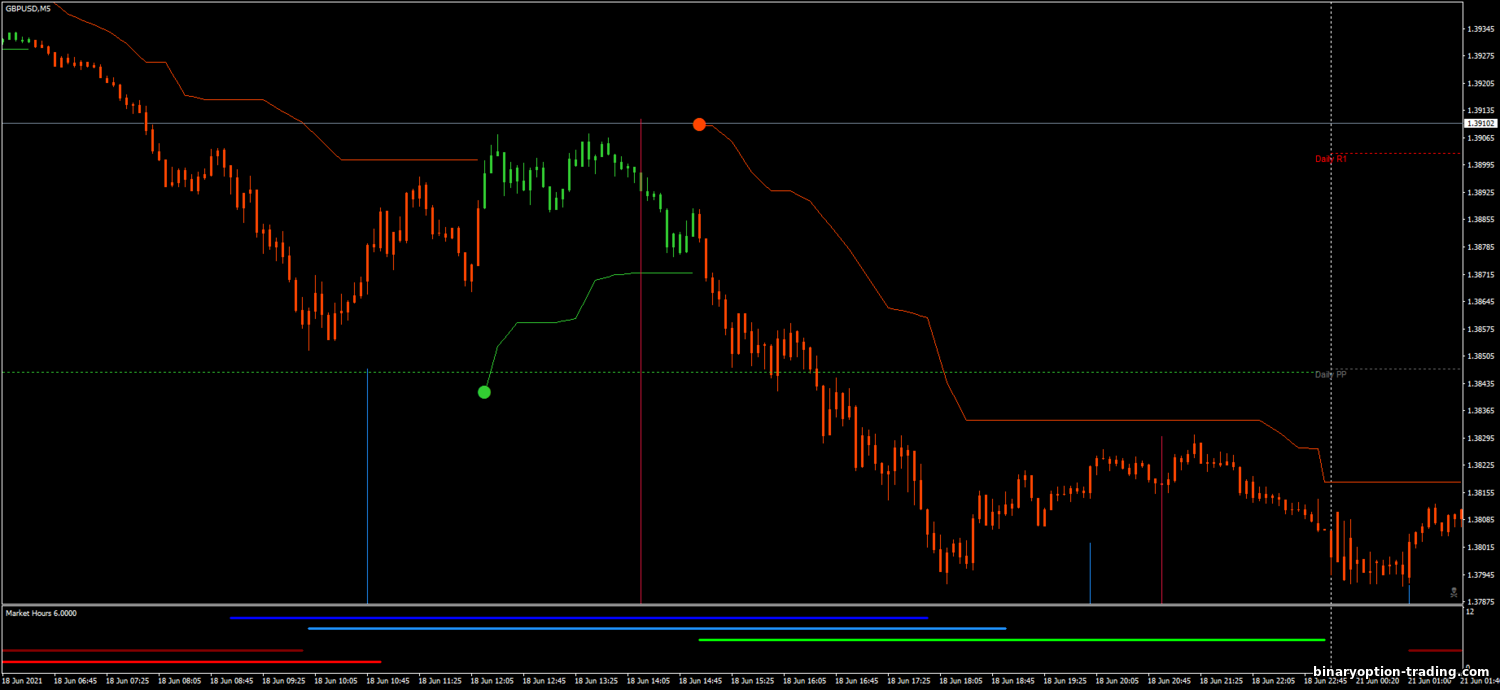Click price scale value 1.39205
Viewport: 1500px width, 690px height.
[x=1480, y=83]
